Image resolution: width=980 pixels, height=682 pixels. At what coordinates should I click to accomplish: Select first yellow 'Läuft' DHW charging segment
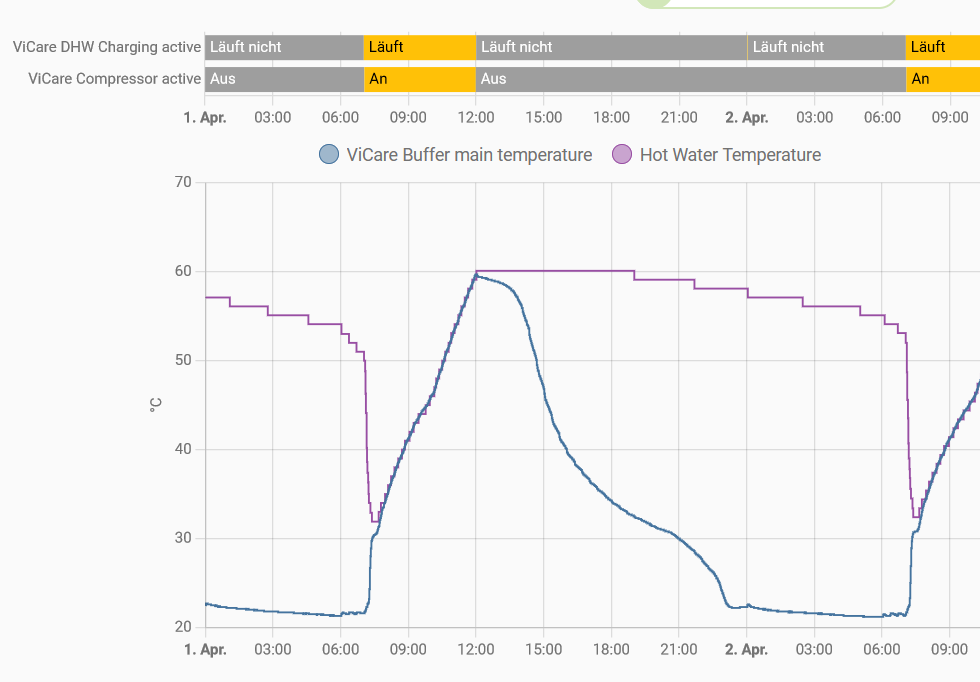pyautogui.click(x=419, y=47)
